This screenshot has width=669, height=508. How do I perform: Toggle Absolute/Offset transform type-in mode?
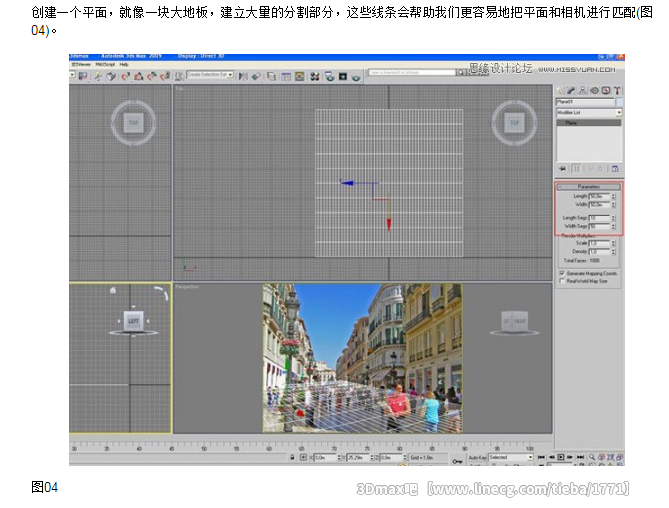[x=303, y=457]
